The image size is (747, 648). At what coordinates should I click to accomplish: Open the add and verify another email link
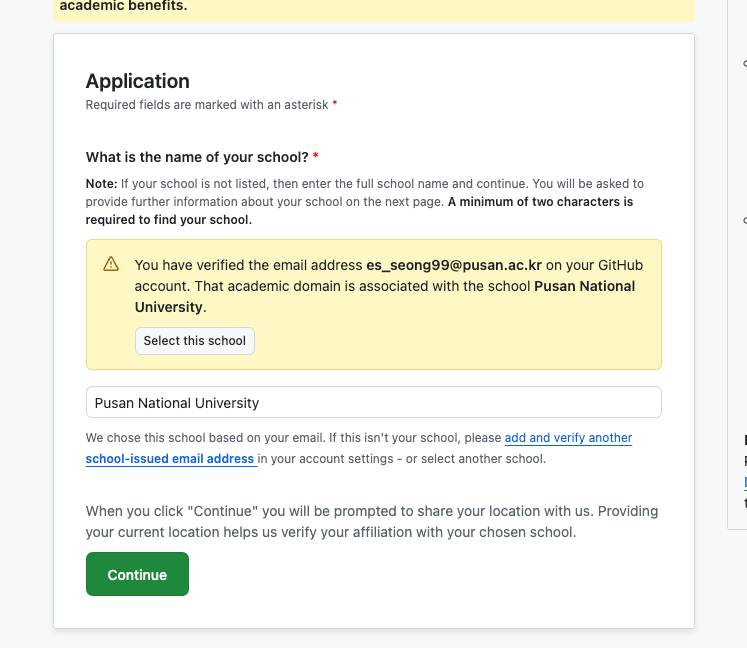tap(568, 438)
